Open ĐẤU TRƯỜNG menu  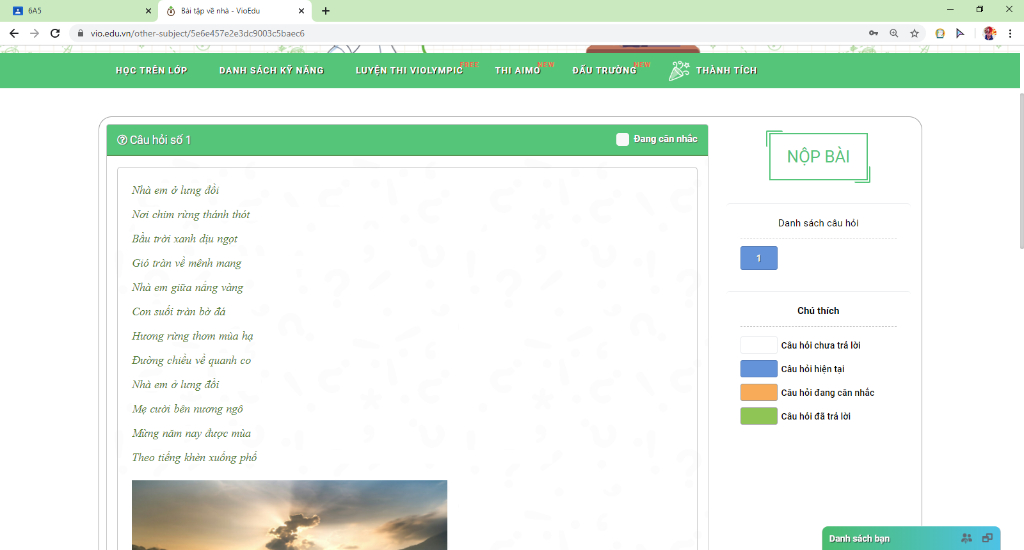click(605, 71)
